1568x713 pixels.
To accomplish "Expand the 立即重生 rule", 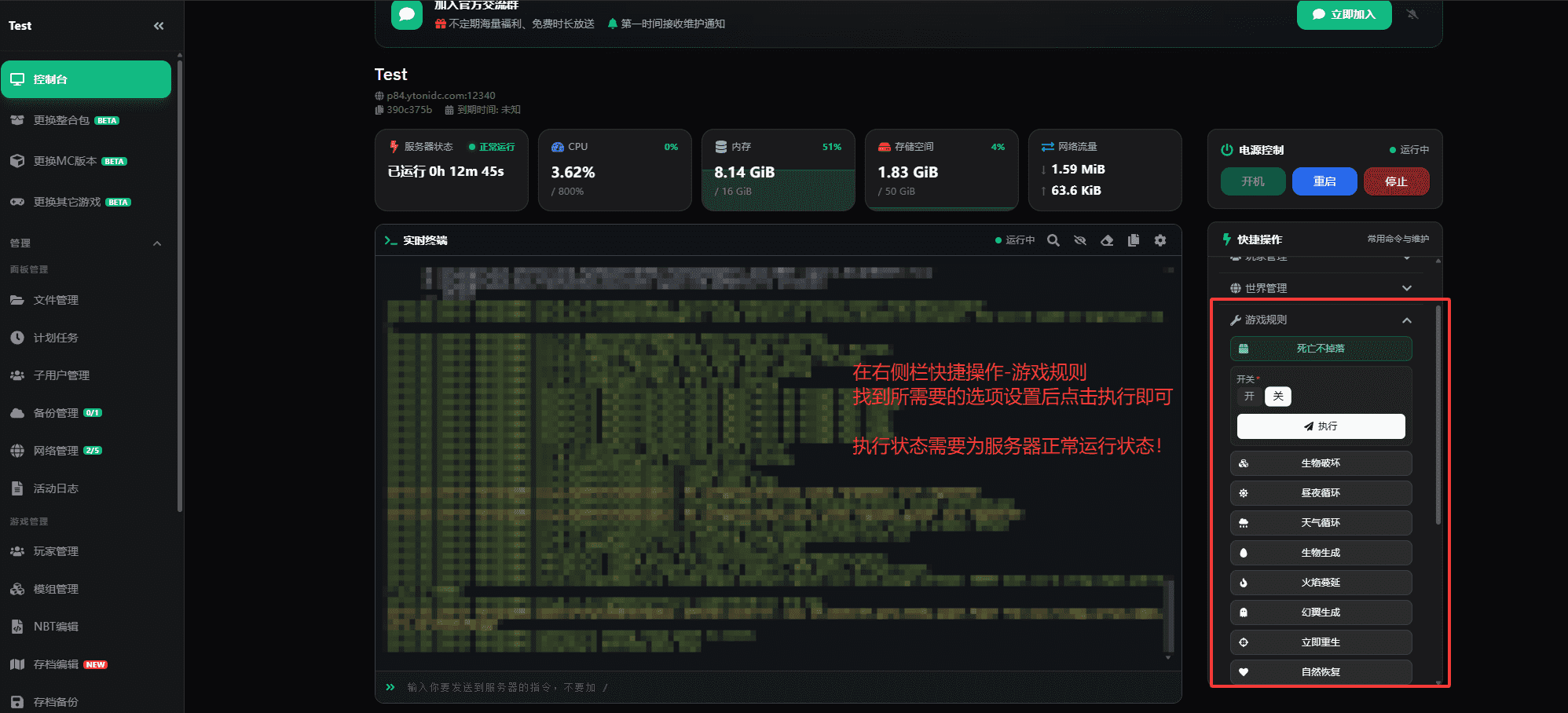I will pos(1321,642).
